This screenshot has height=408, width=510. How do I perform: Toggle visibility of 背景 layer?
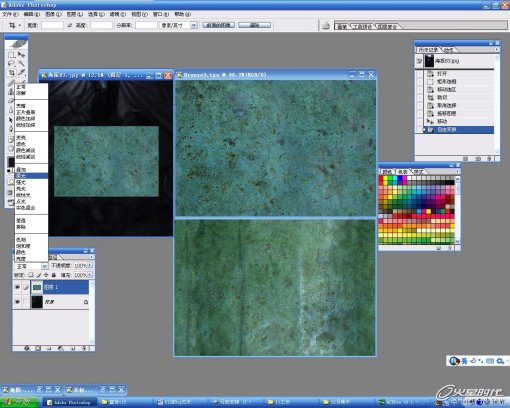17,302
